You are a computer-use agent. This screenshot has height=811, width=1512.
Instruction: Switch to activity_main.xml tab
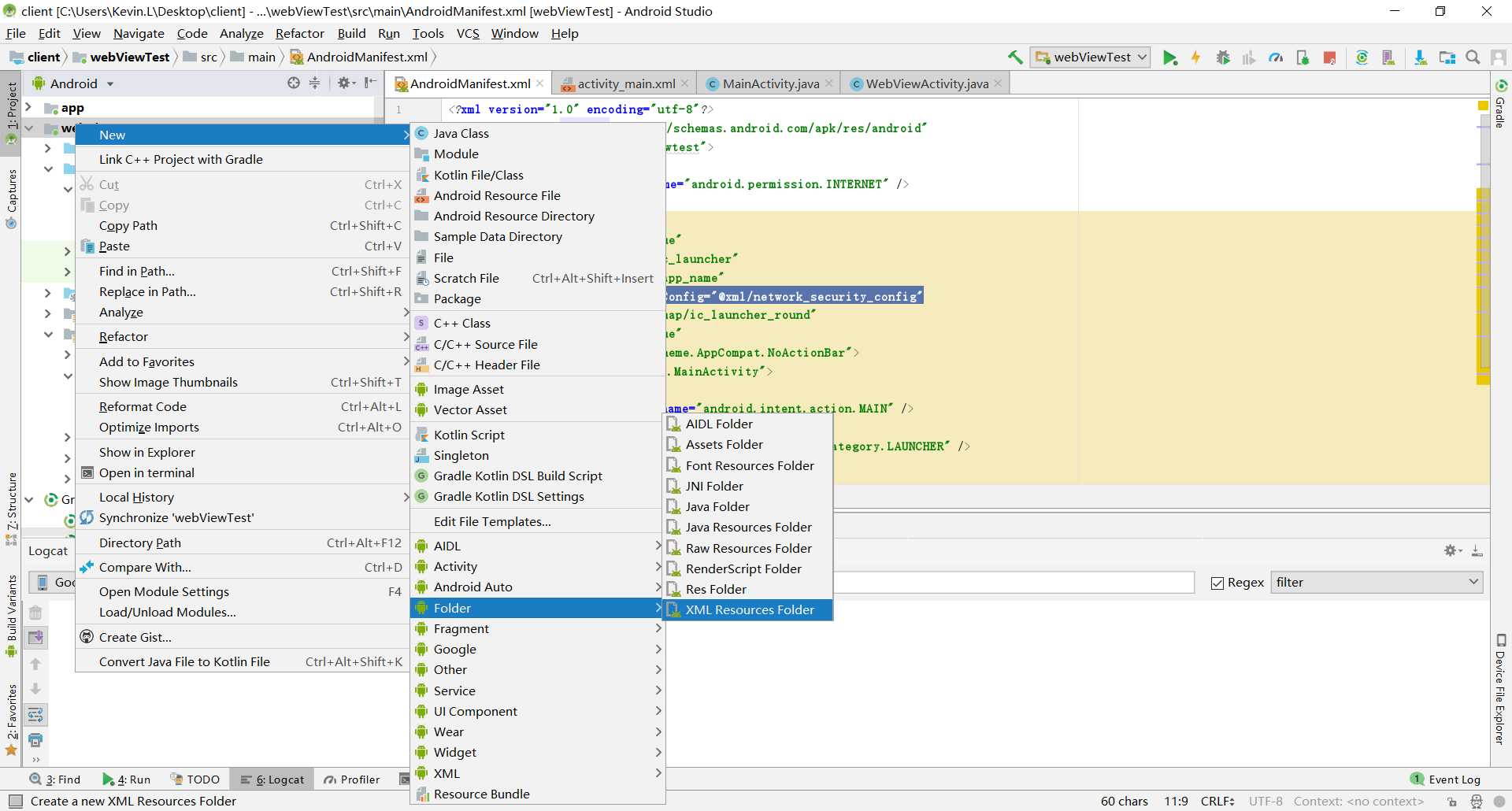point(625,83)
